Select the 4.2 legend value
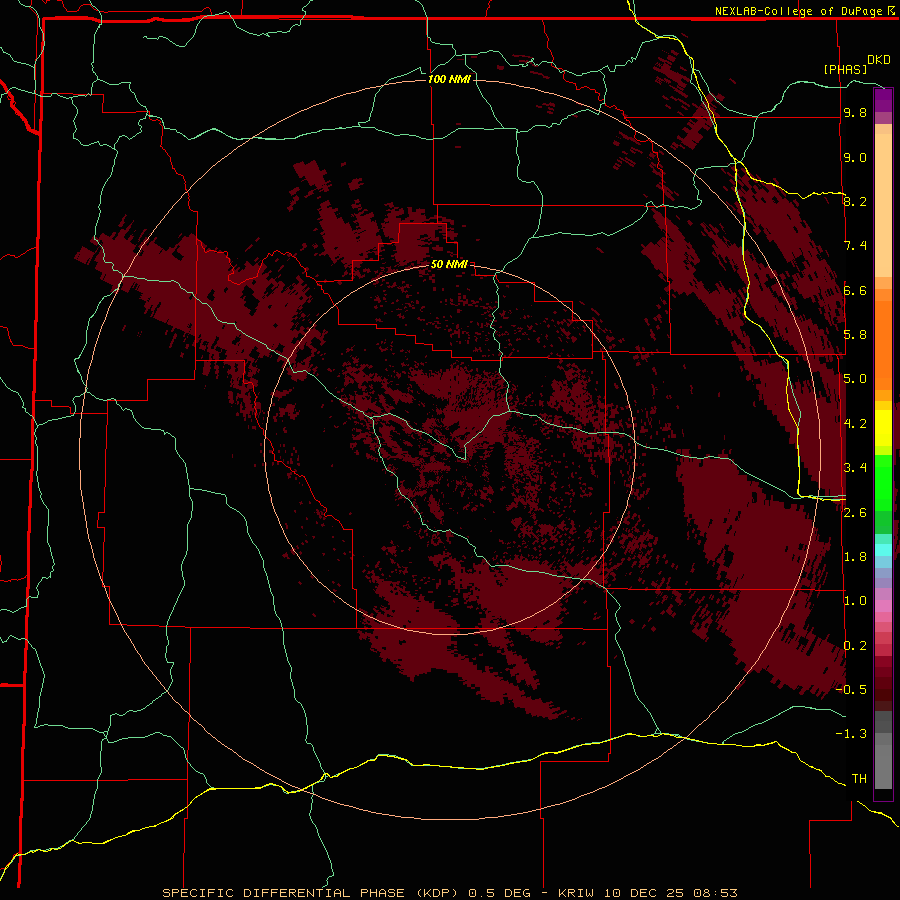The width and height of the screenshot is (900, 900). [x=855, y=424]
